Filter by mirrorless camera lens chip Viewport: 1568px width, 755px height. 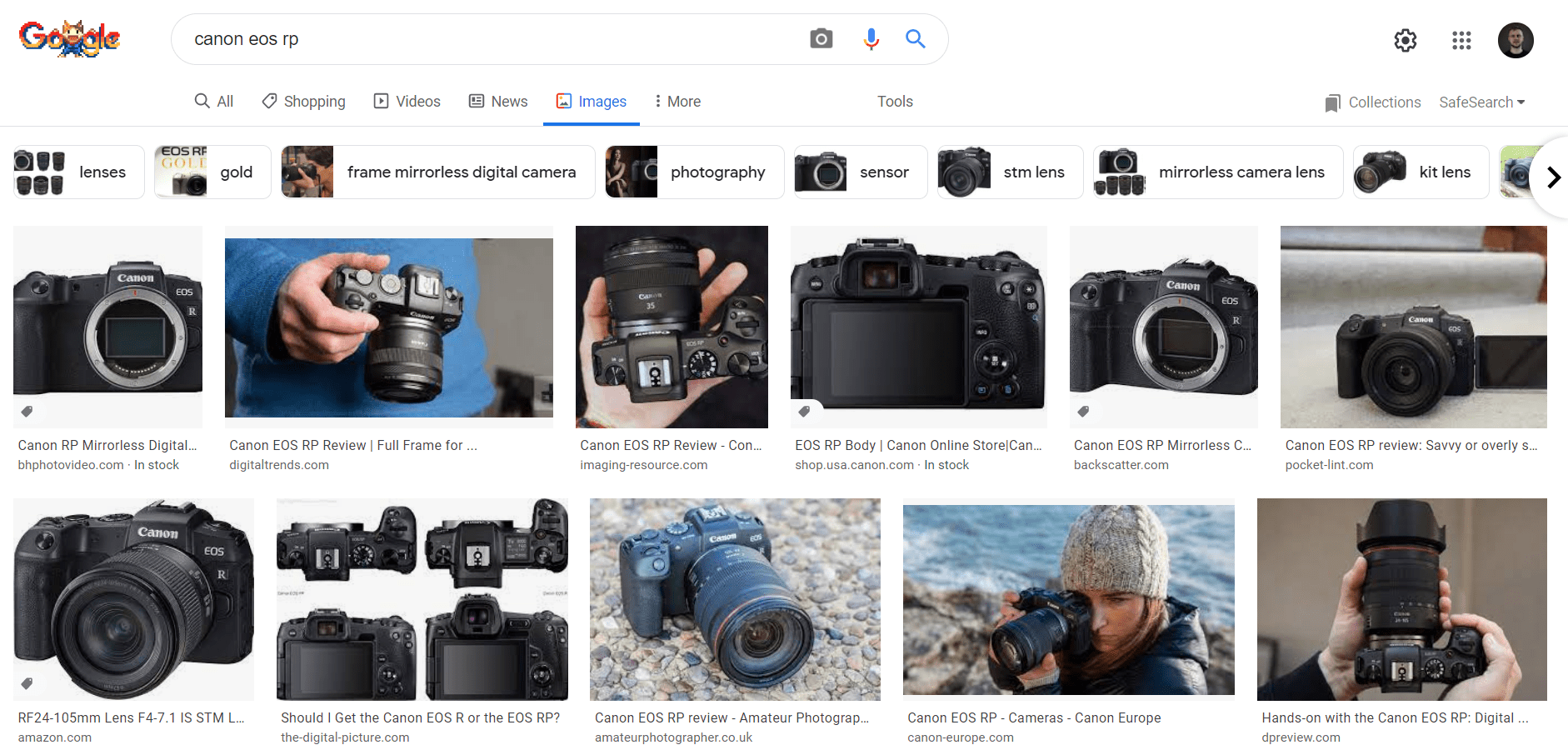[1218, 172]
